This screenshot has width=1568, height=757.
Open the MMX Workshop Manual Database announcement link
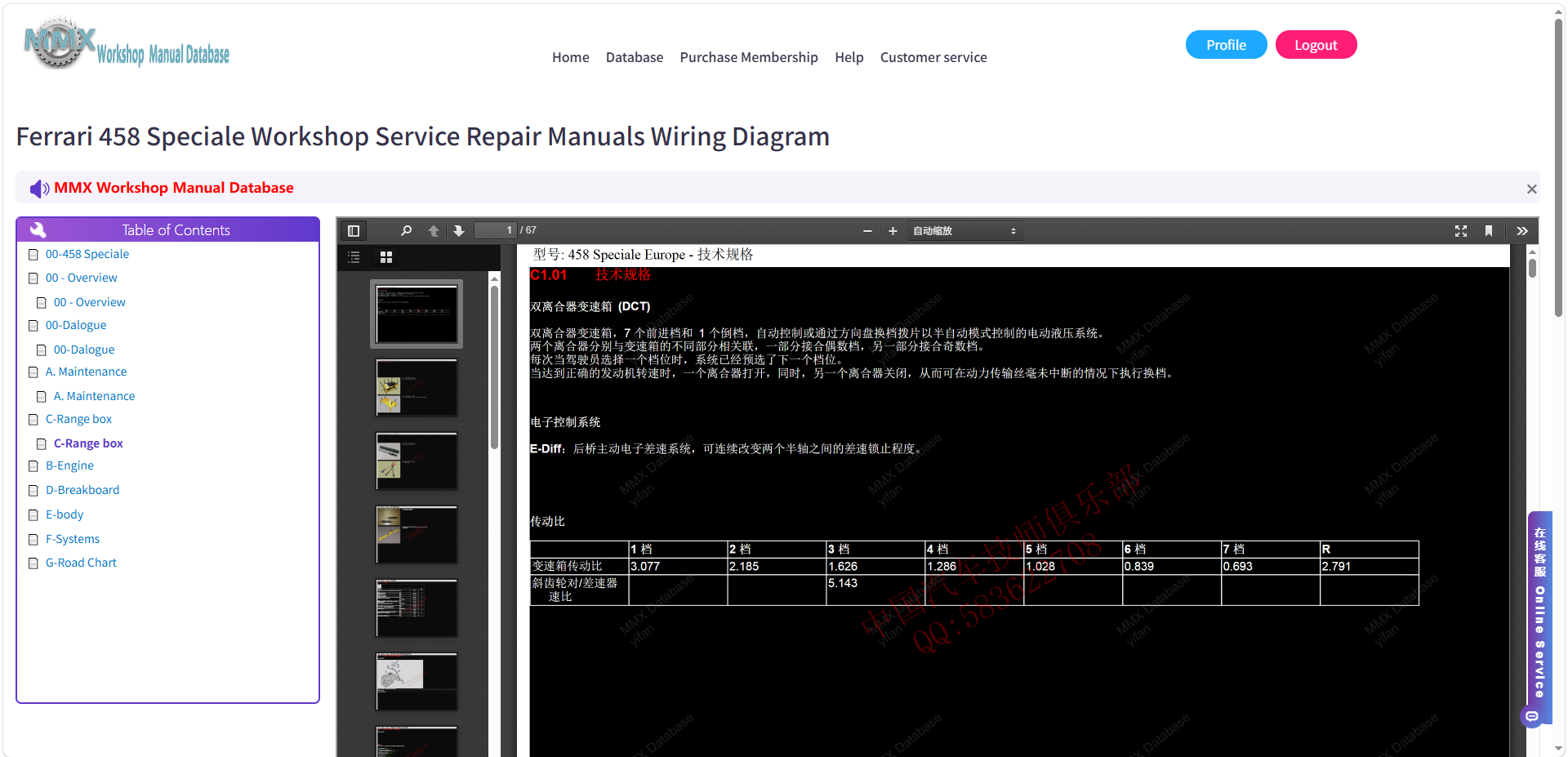[x=174, y=188]
